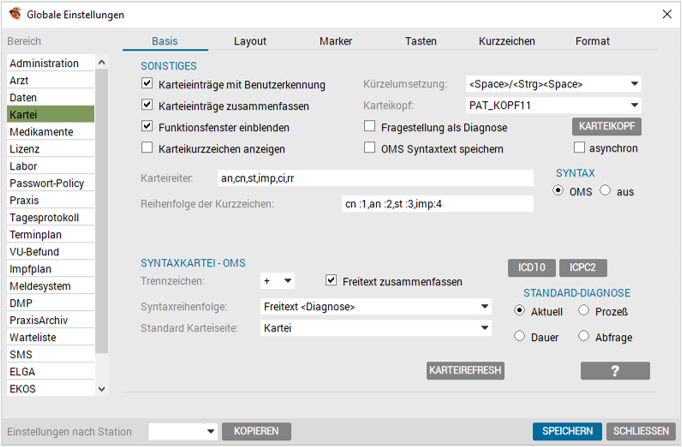Enable Karteikurzzeichen anzeigen checkbox

[147, 148]
